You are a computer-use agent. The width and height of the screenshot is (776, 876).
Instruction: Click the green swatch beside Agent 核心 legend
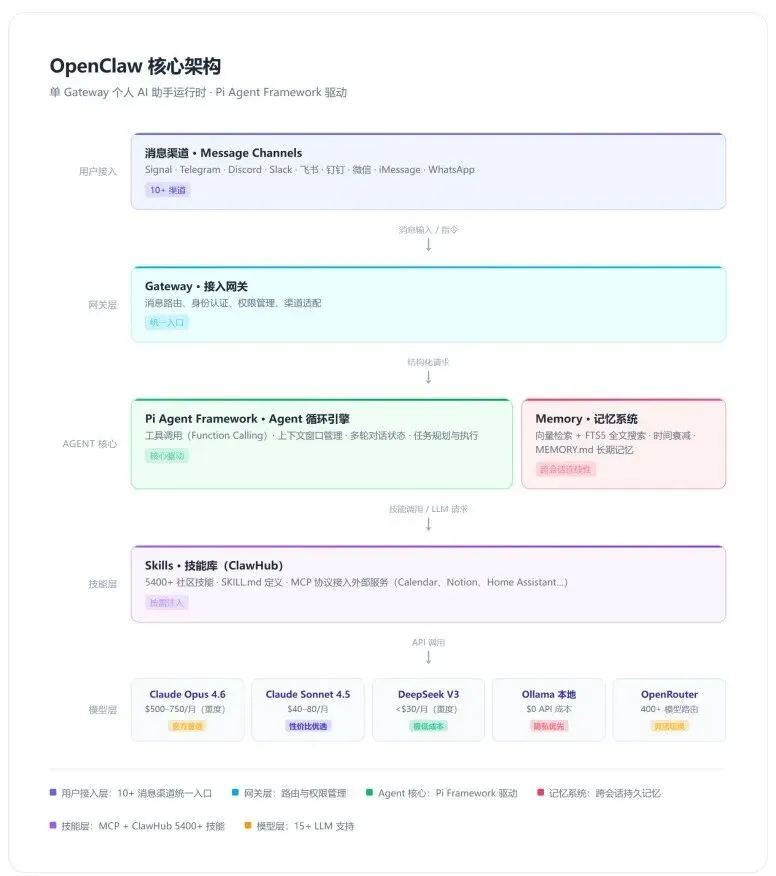pyautogui.click(x=369, y=792)
